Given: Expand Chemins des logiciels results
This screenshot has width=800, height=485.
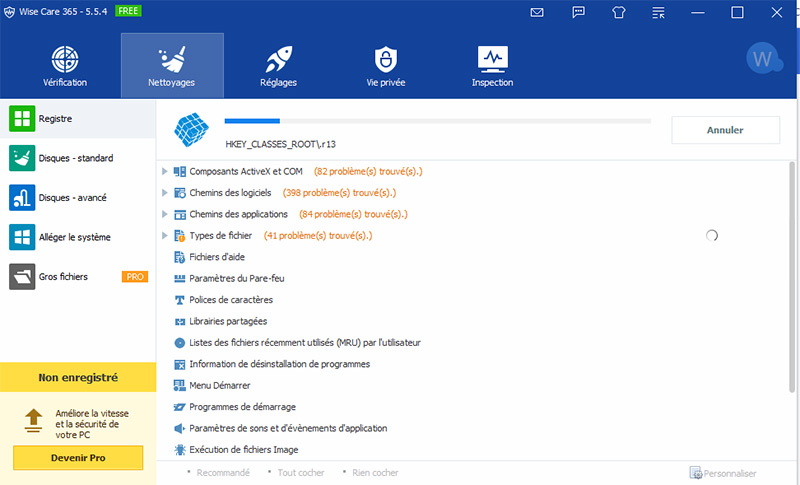Looking at the screenshot, I should click(x=164, y=193).
